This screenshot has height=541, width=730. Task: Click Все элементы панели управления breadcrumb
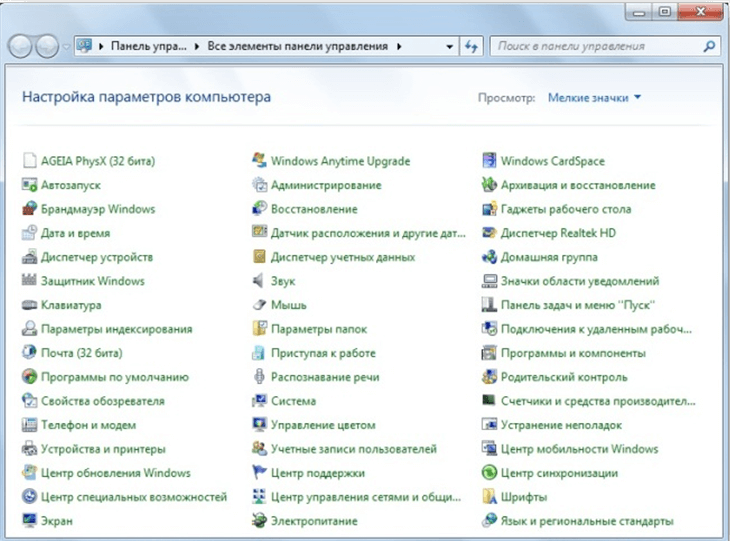click(297, 47)
